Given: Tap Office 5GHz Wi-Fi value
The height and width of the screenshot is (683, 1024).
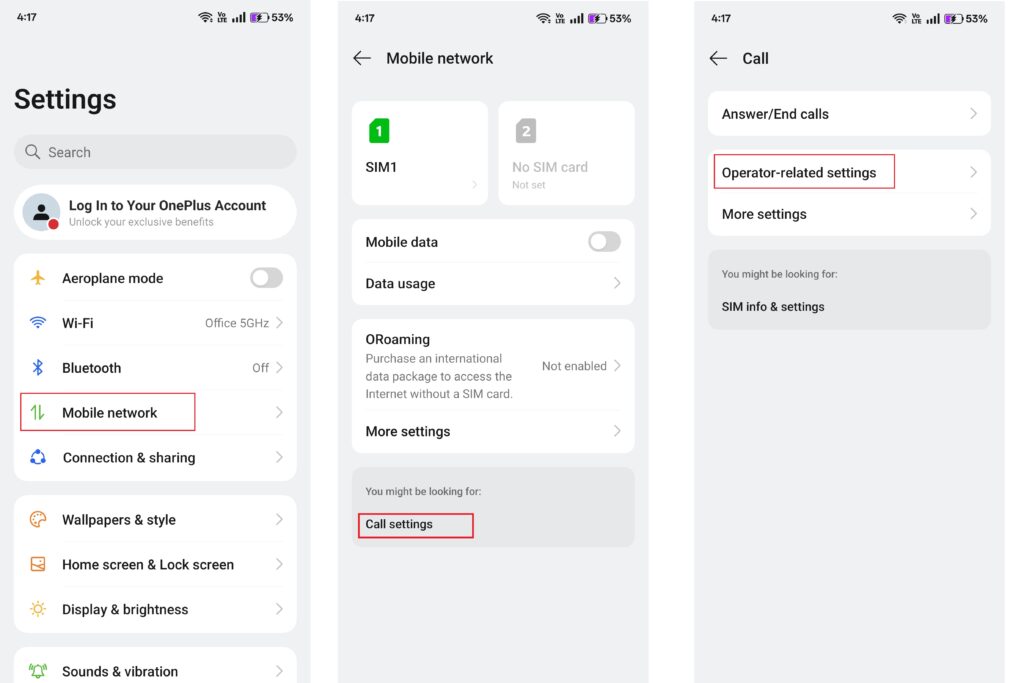Looking at the screenshot, I should pyautogui.click(x=237, y=323).
